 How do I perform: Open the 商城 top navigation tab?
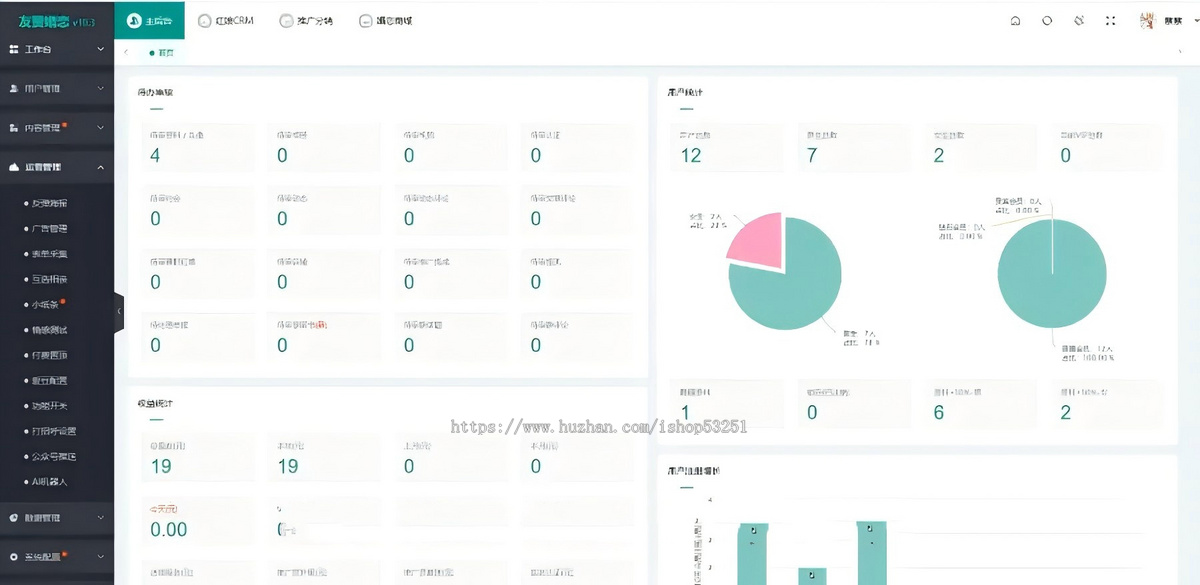(x=386, y=20)
